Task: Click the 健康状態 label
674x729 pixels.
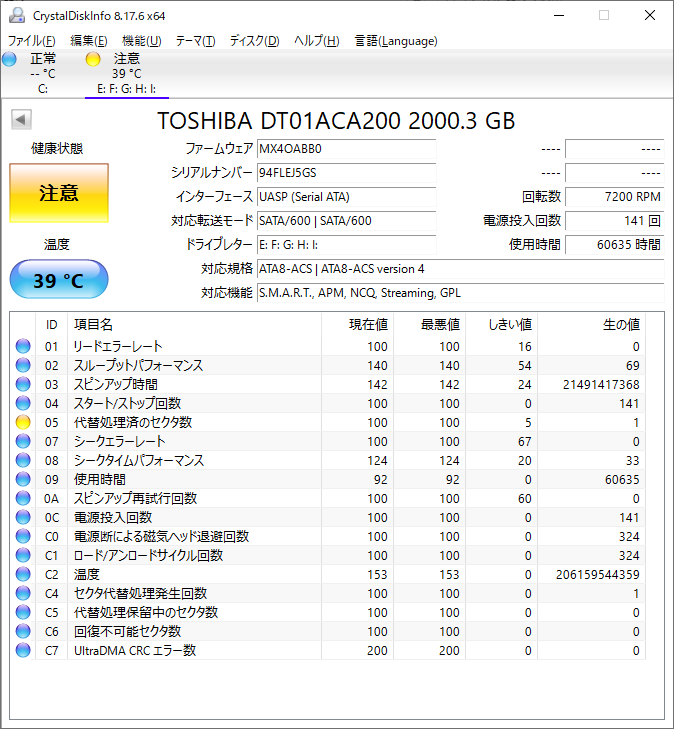Action: tap(57, 148)
